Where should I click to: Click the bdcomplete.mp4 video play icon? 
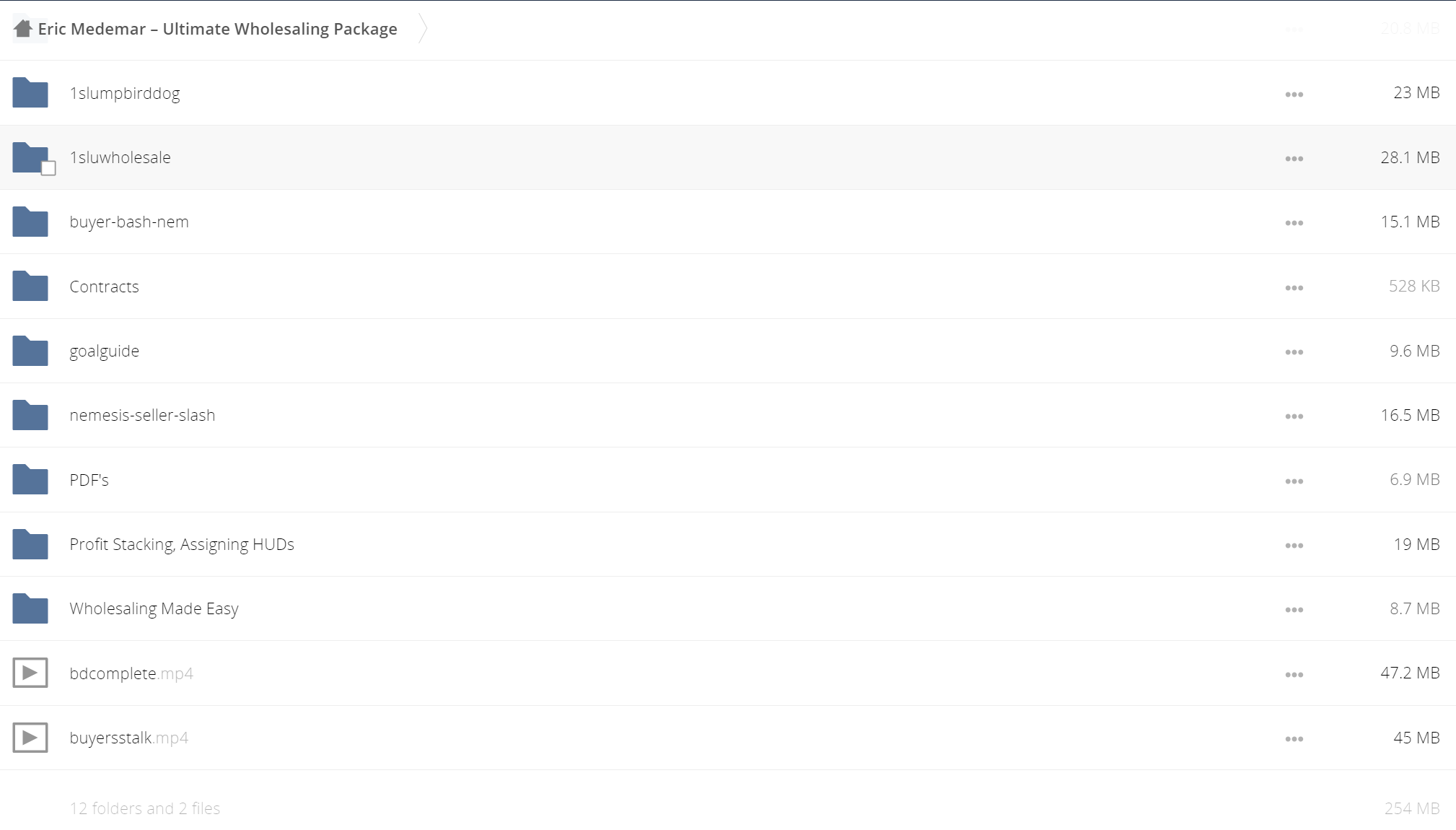click(x=30, y=673)
